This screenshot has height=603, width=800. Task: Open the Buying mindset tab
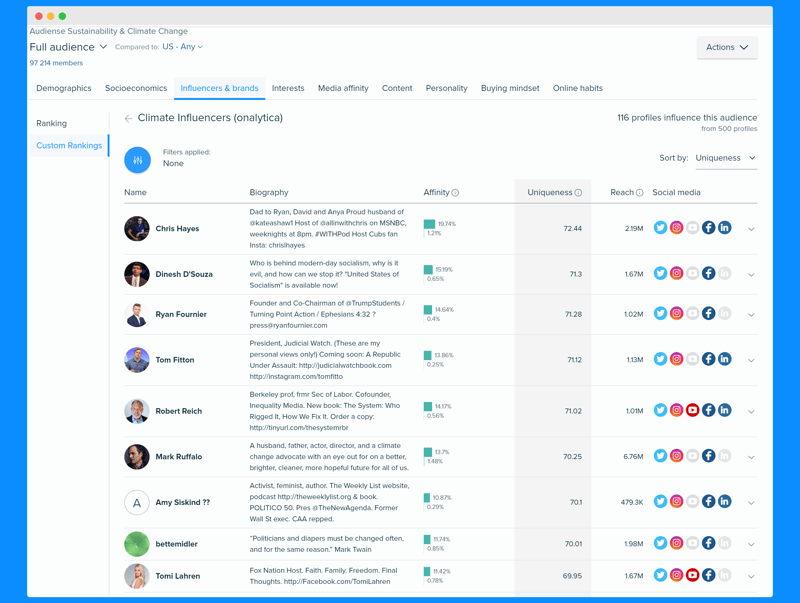point(510,88)
